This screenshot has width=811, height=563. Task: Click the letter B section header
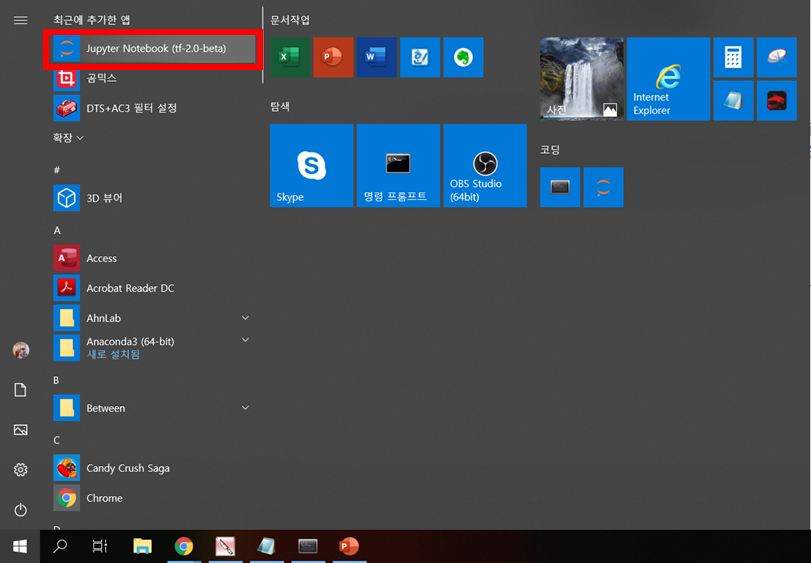[56, 381]
